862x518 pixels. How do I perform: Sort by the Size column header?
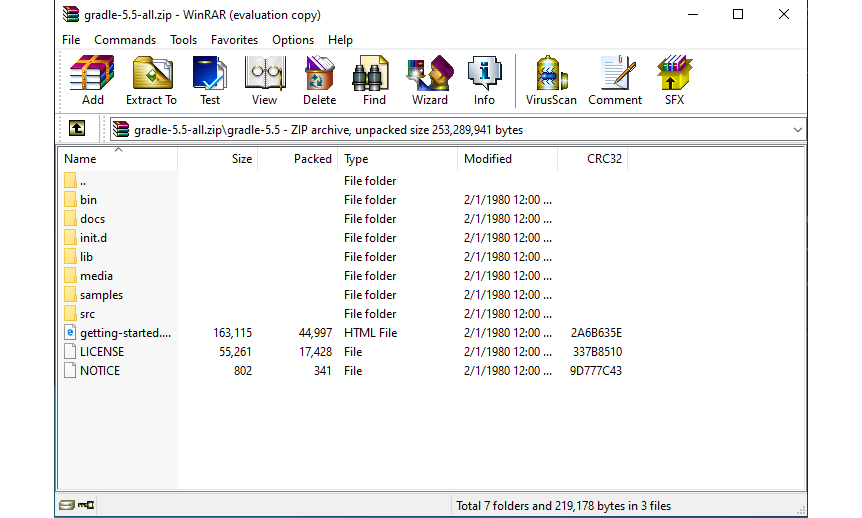[x=217, y=159]
